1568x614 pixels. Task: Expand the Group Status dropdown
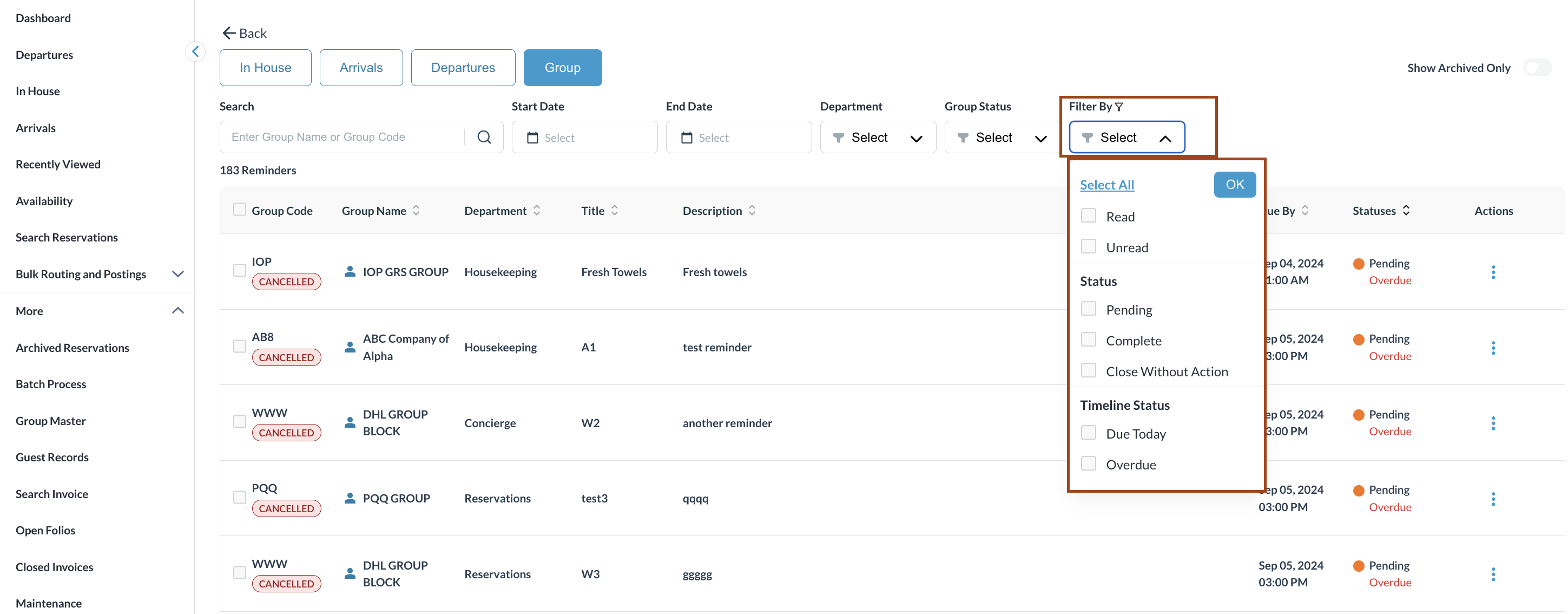point(1002,138)
